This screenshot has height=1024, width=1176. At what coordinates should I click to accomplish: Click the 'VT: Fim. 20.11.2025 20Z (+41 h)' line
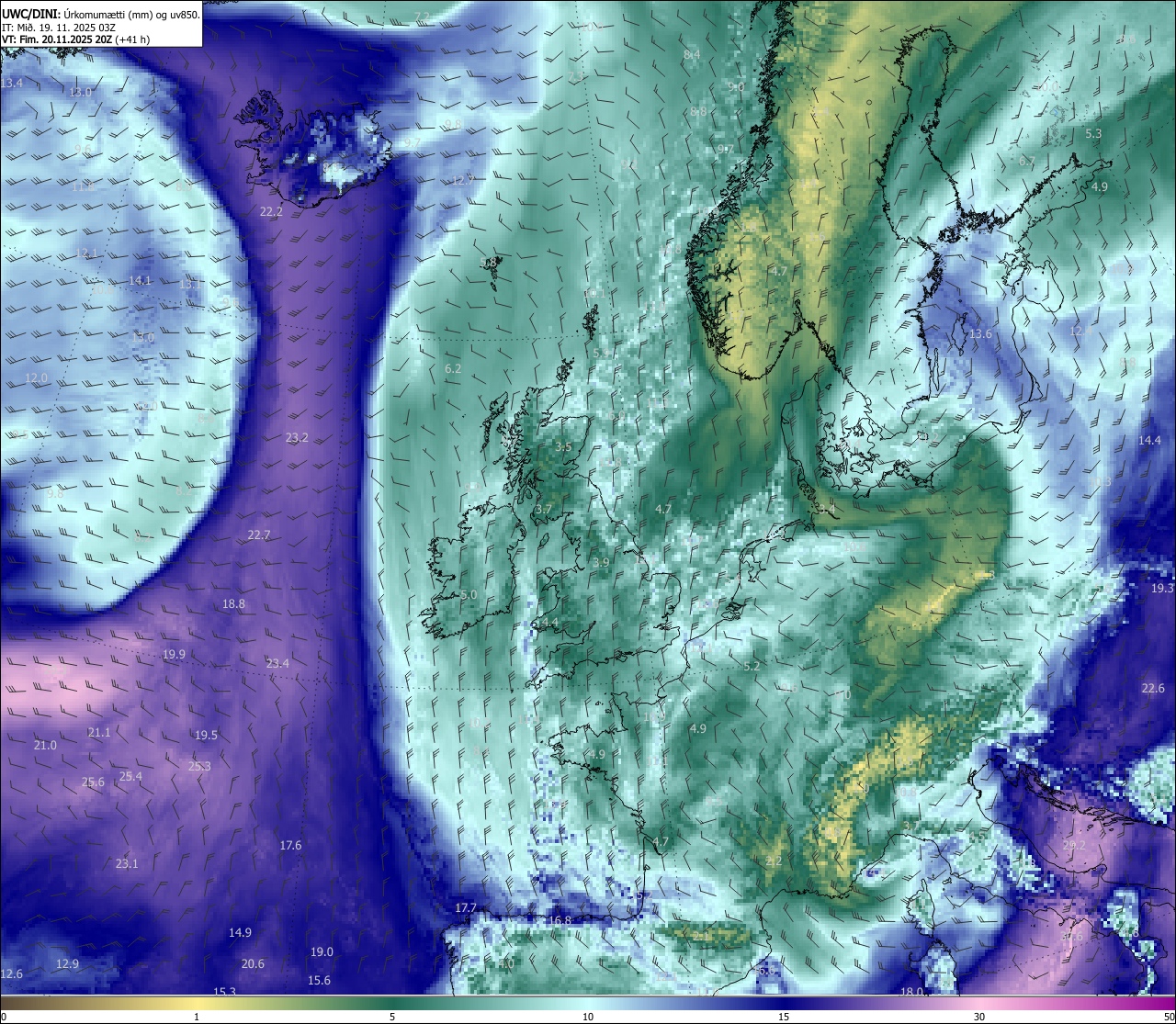75,39
